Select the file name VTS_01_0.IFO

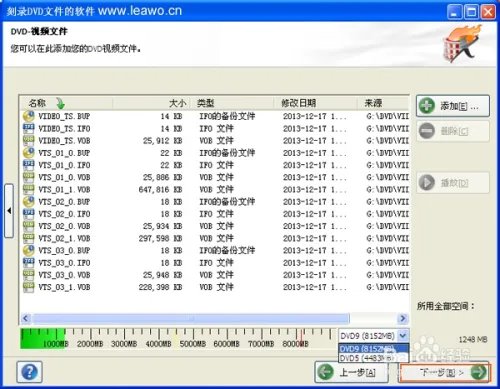point(64,165)
